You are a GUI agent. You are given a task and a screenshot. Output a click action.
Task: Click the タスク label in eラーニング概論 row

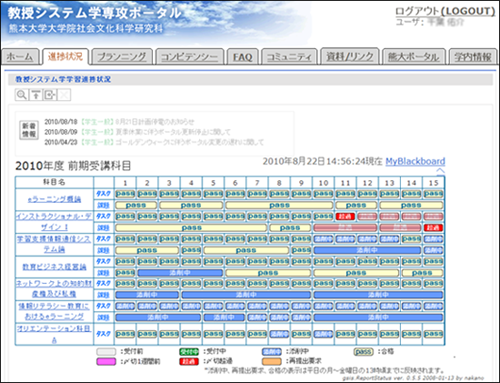[x=103, y=194]
